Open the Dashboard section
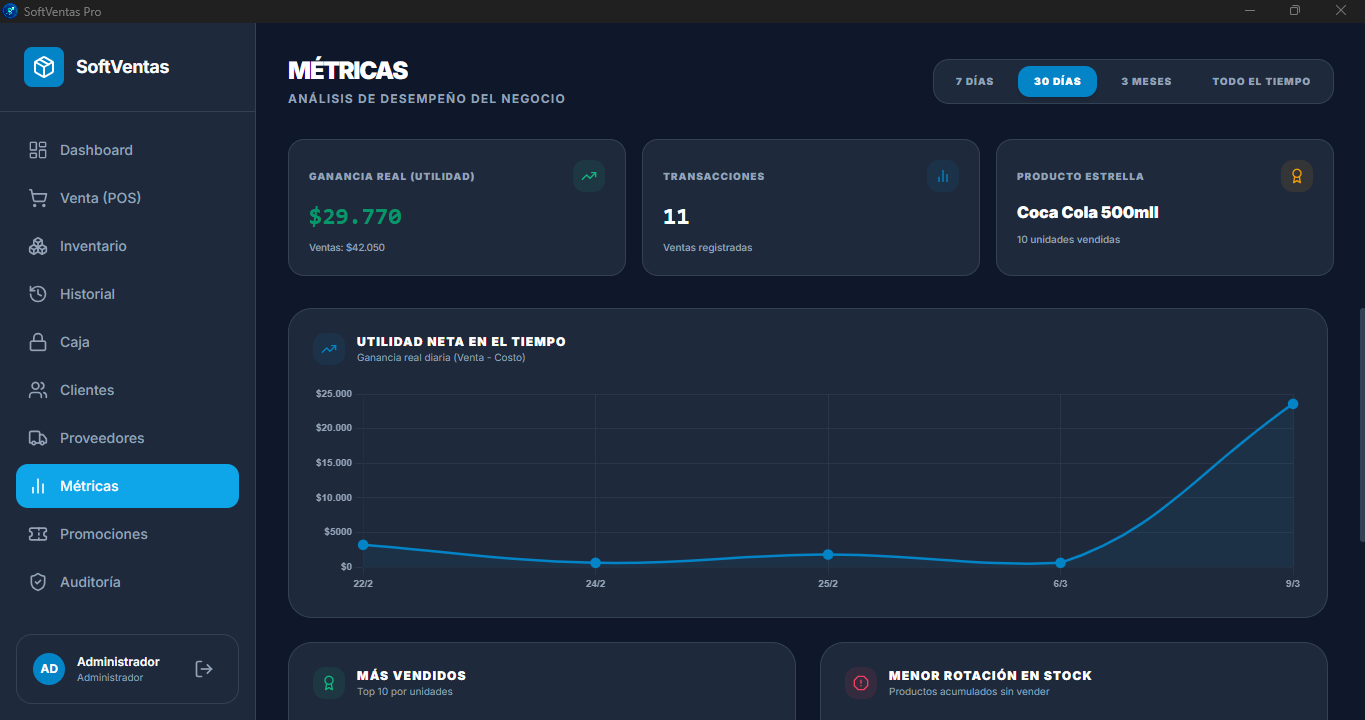Screen dimensions: 1365x720 96,149
